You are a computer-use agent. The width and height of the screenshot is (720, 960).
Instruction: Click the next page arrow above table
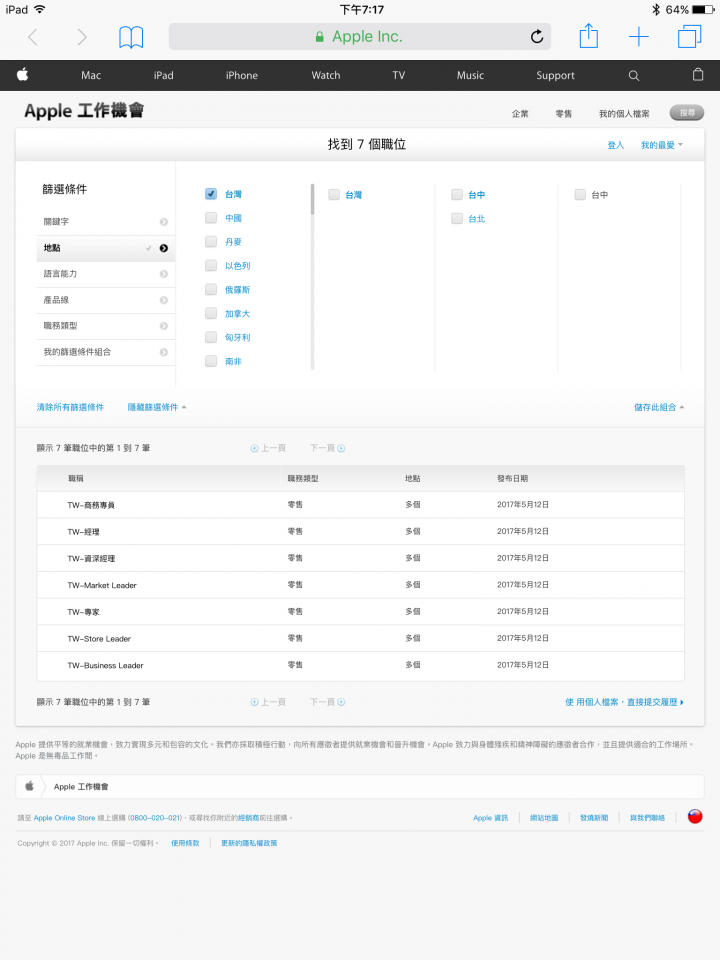(x=342, y=448)
